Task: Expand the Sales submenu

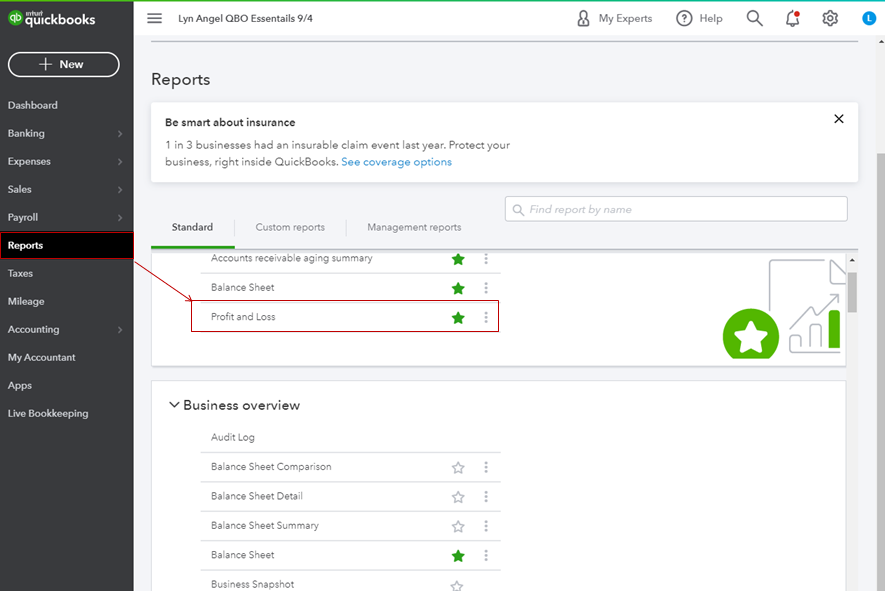Action: pos(120,190)
